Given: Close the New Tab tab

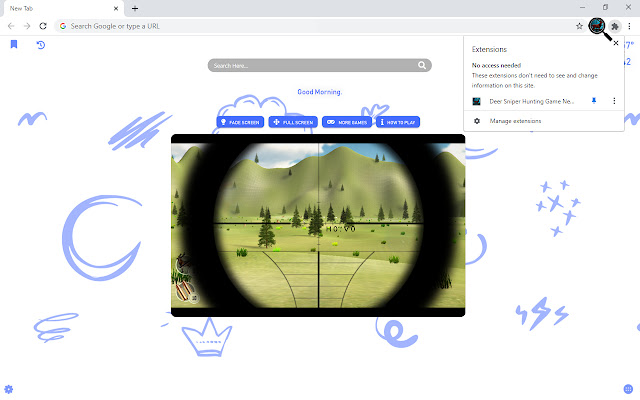Looking at the screenshot, I should (x=116, y=8).
